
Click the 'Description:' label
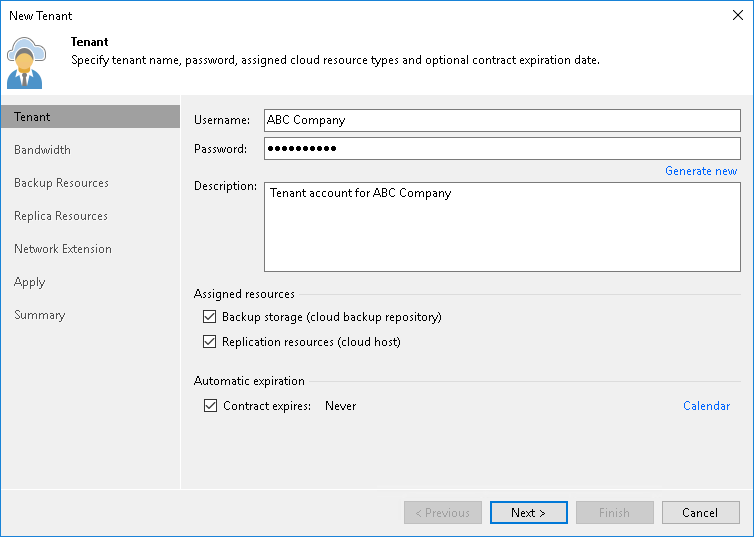click(225, 186)
